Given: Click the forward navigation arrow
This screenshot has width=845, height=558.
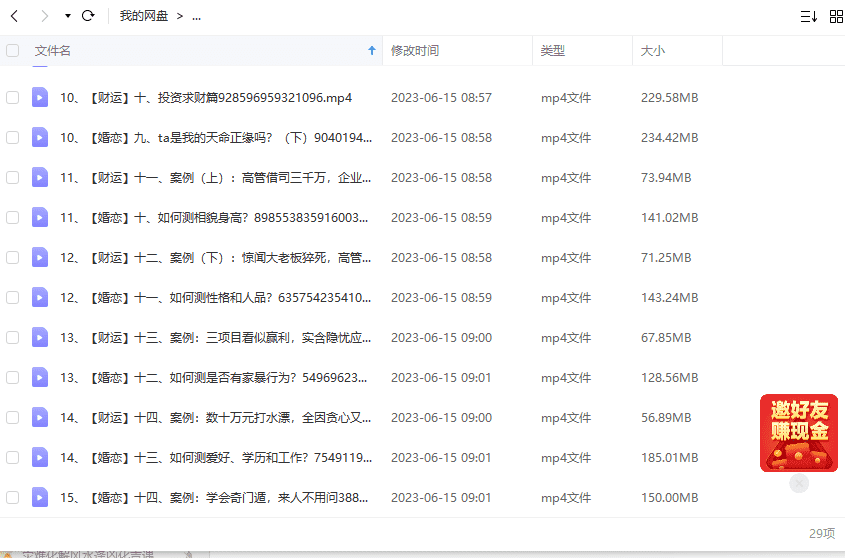Looking at the screenshot, I should 44,16.
